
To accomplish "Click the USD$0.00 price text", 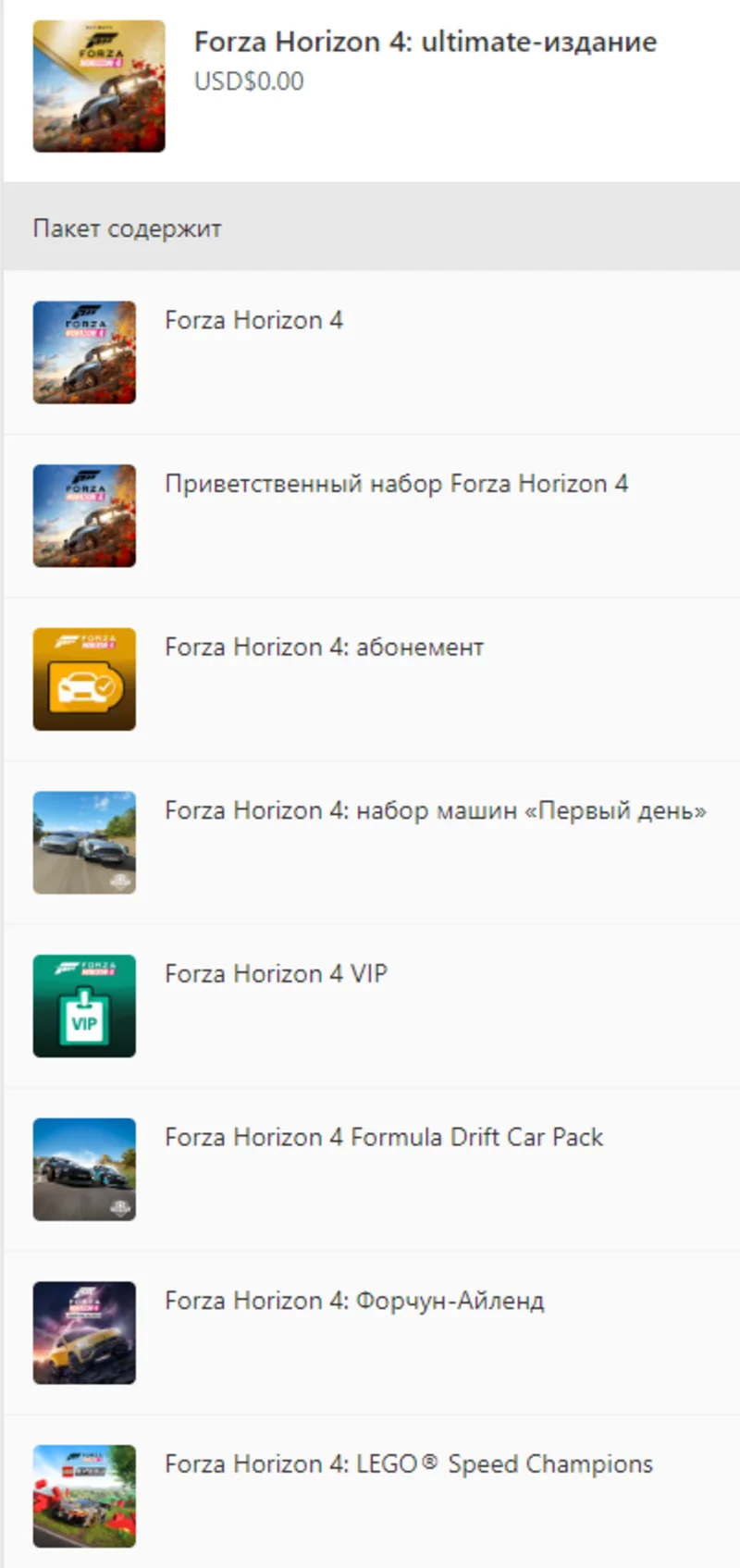I will click(249, 81).
